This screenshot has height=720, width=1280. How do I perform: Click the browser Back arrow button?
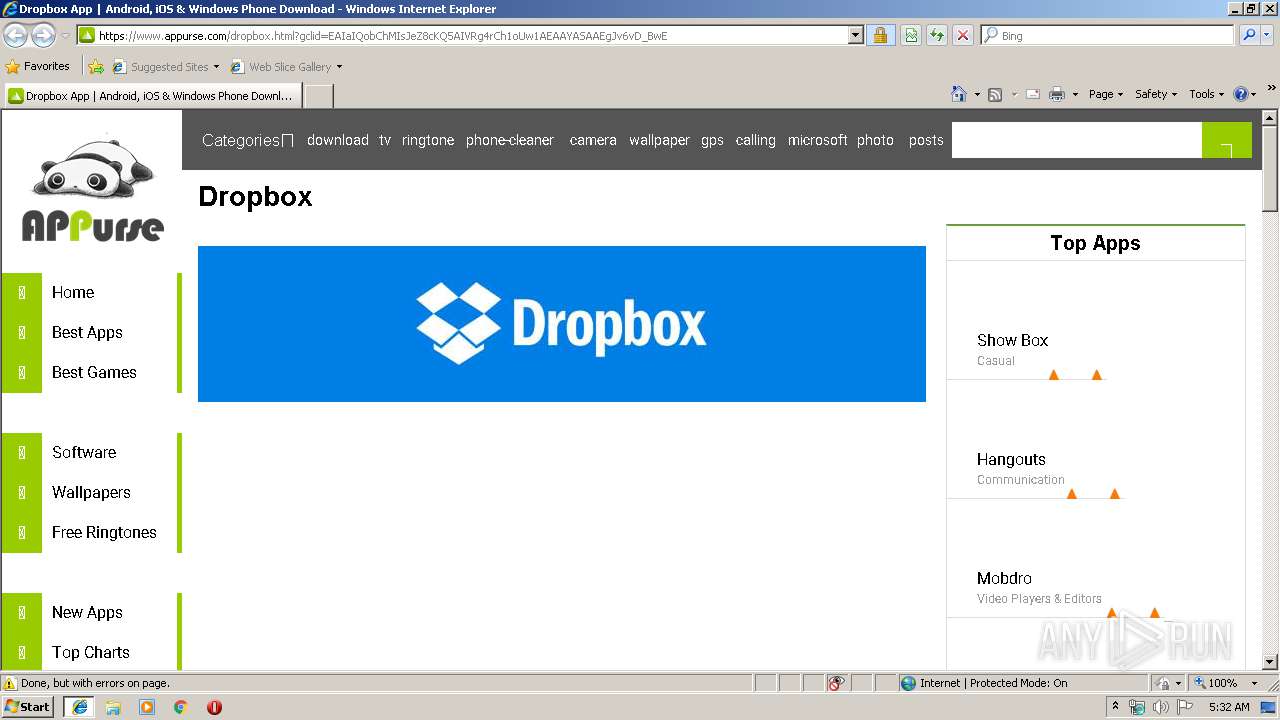[x=15, y=35]
